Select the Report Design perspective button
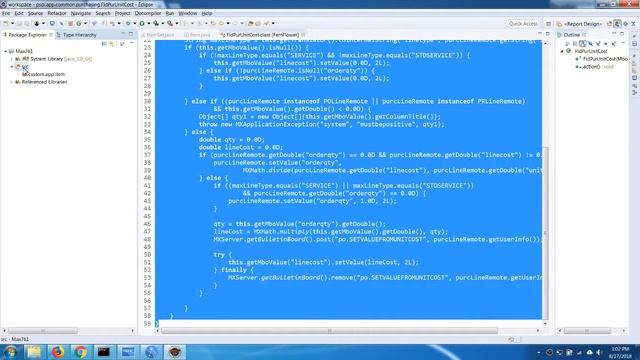This screenshot has width=640, height=360. coord(579,24)
